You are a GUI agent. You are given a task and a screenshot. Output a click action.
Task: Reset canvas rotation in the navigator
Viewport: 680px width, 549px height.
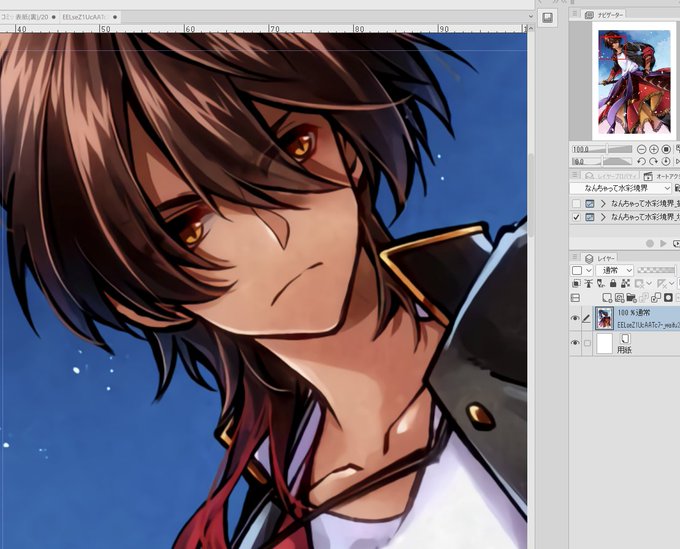666,161
